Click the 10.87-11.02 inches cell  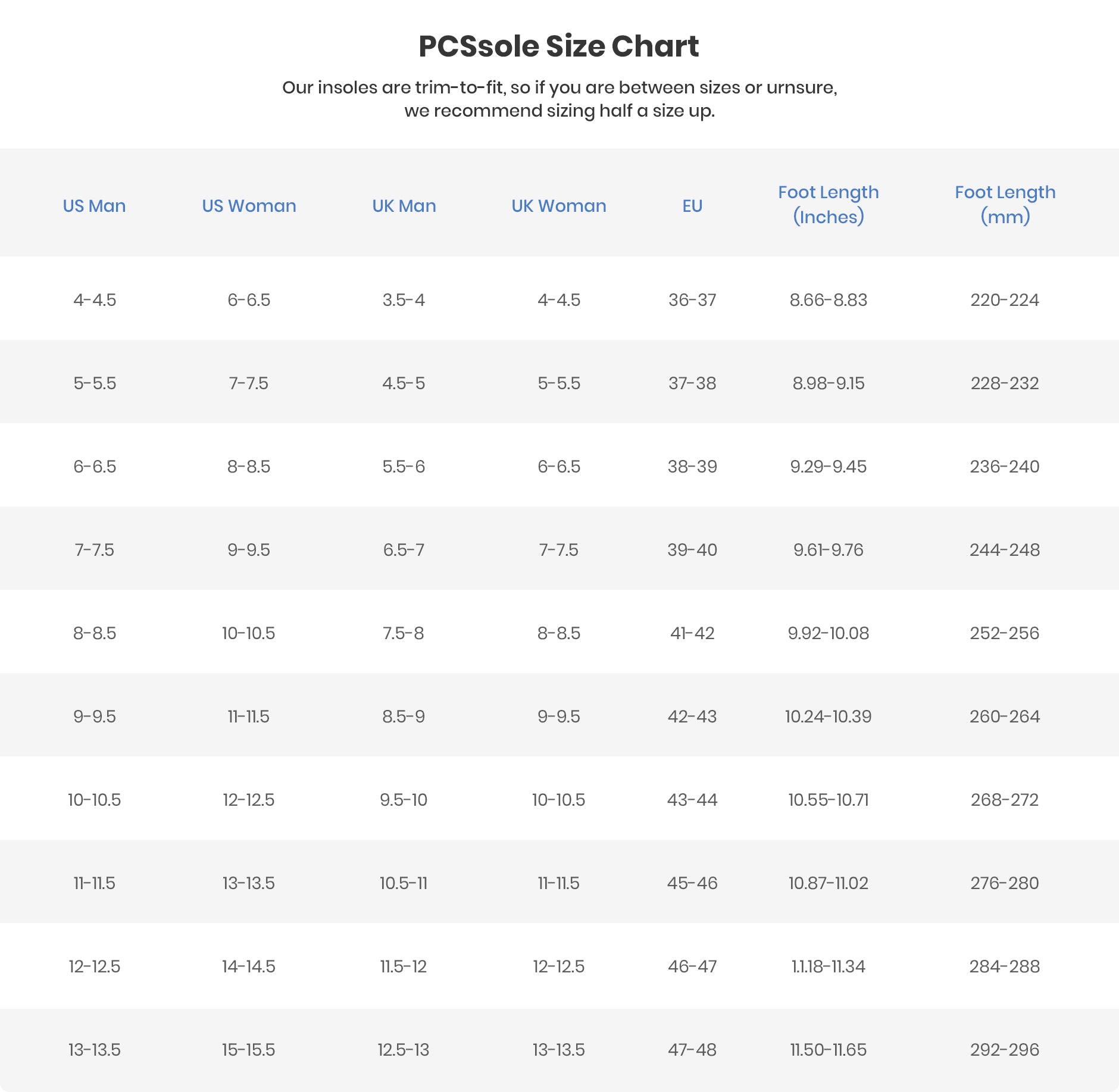click(x=828, y=883)
